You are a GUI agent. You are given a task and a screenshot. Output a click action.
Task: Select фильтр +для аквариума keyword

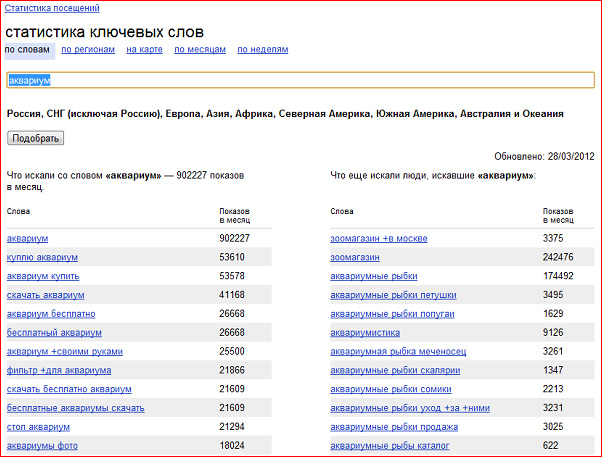coord(59,370)
